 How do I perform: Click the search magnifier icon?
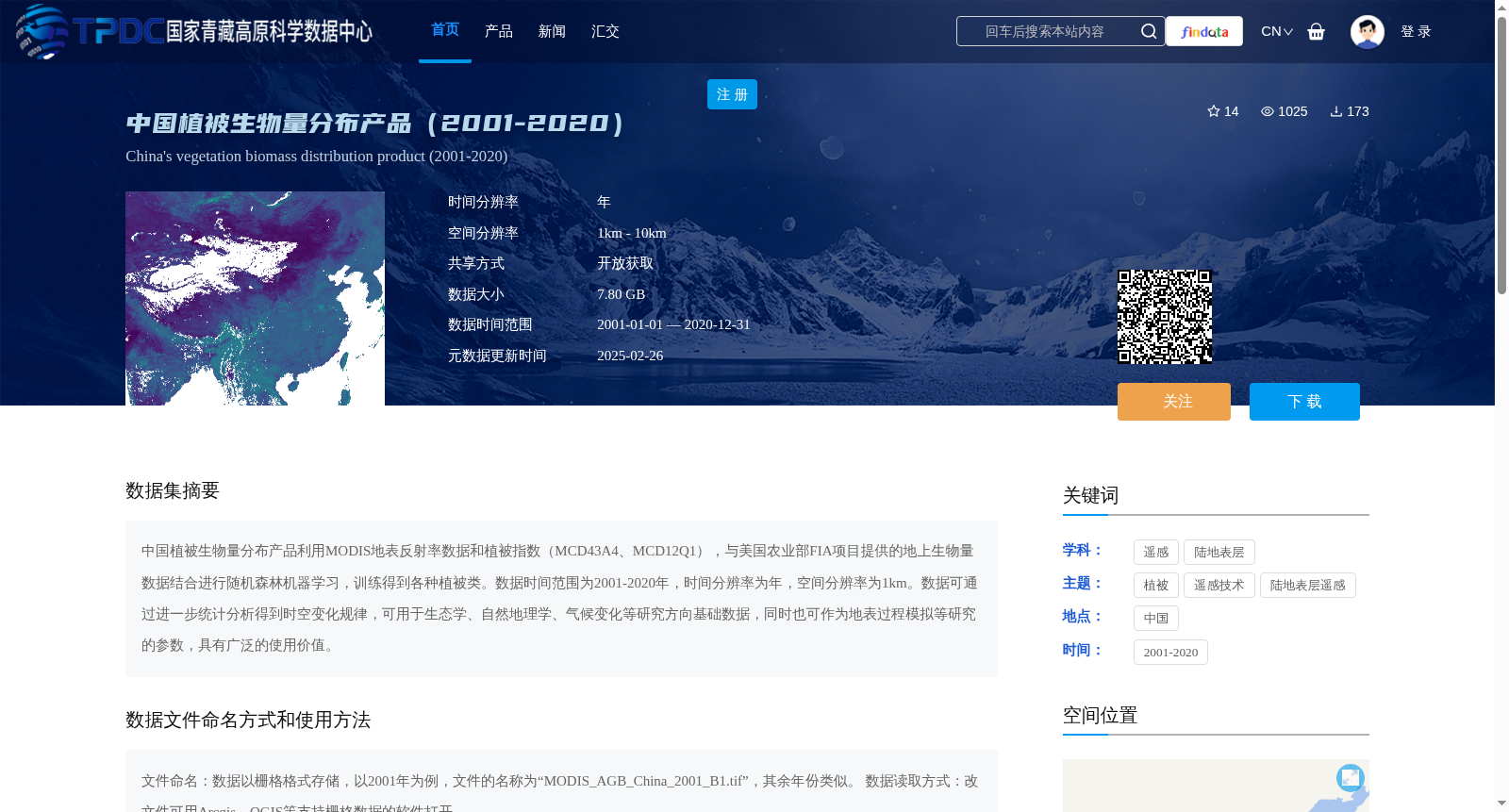click(1148, 31)
